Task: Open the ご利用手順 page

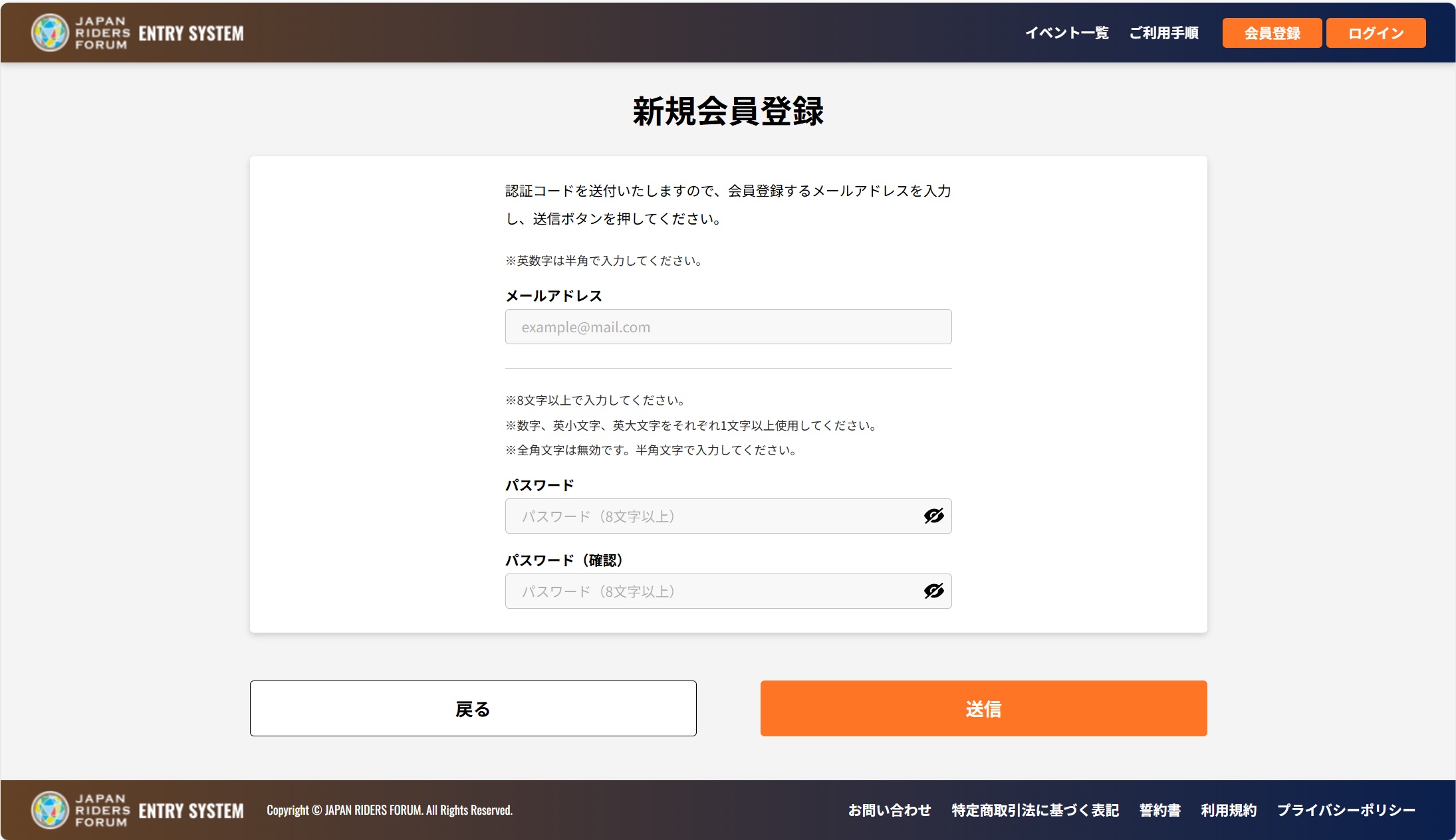Action: (x=1163, y=32)
